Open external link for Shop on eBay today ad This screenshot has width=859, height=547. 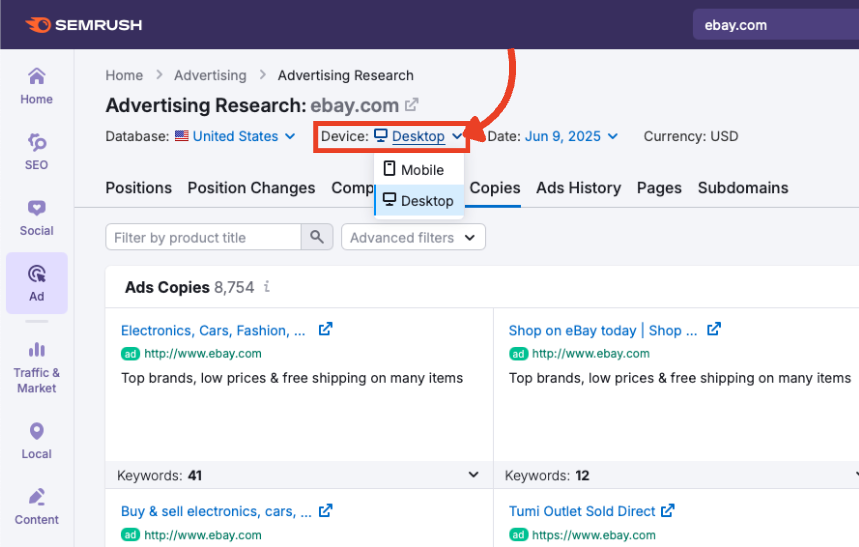(714, 329)
